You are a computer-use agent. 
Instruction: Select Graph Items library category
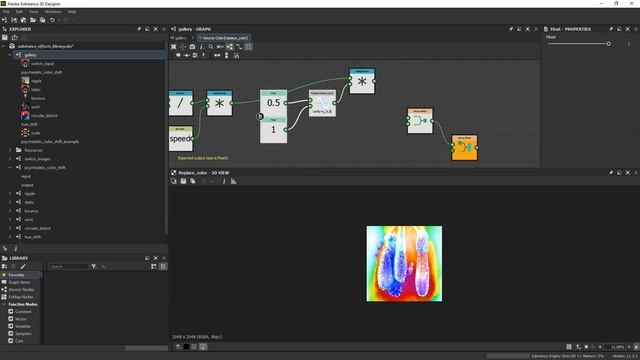tap(19, 282)
